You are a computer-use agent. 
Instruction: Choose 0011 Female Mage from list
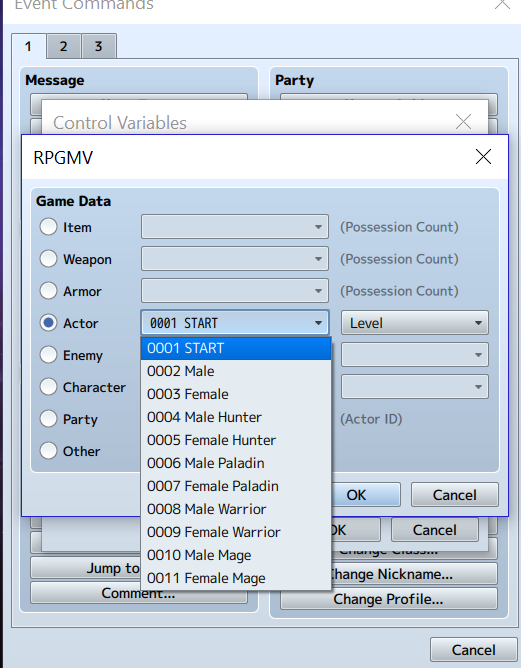point(236,578)
